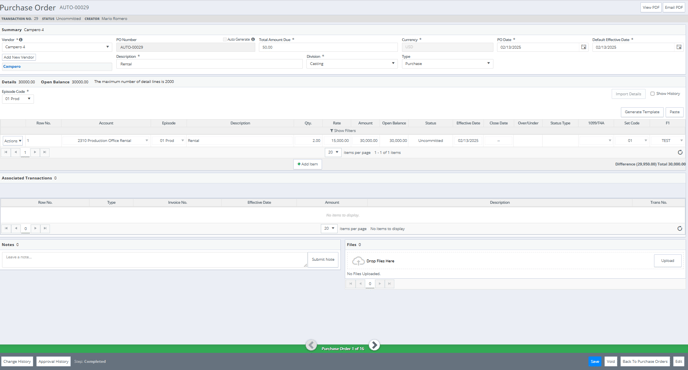Viewport: 688px width, 370px height.
Task: Click the Save button
Action: pyautogui.click(x=595, y=361)
